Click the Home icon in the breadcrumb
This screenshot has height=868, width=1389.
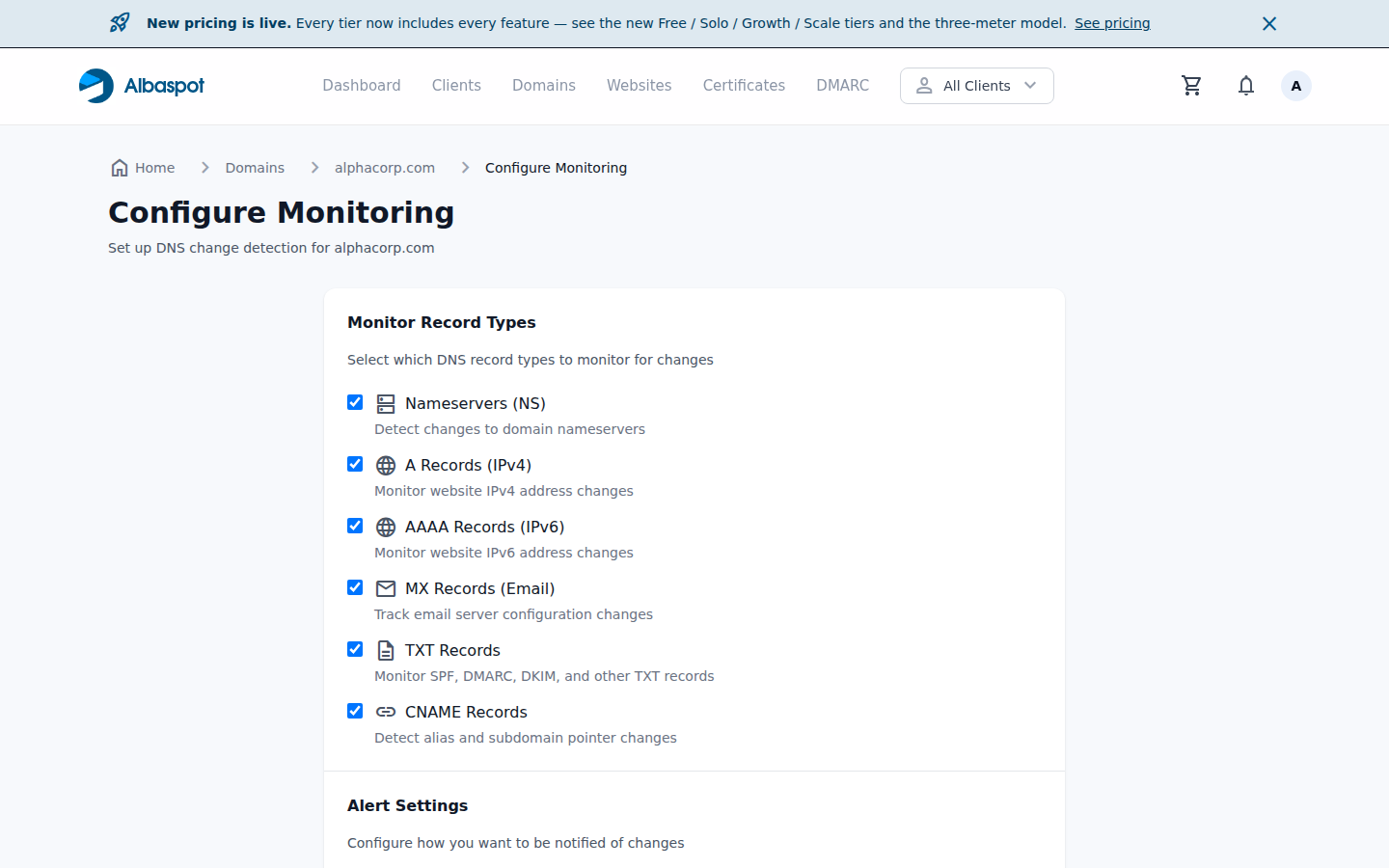[120, 168]
